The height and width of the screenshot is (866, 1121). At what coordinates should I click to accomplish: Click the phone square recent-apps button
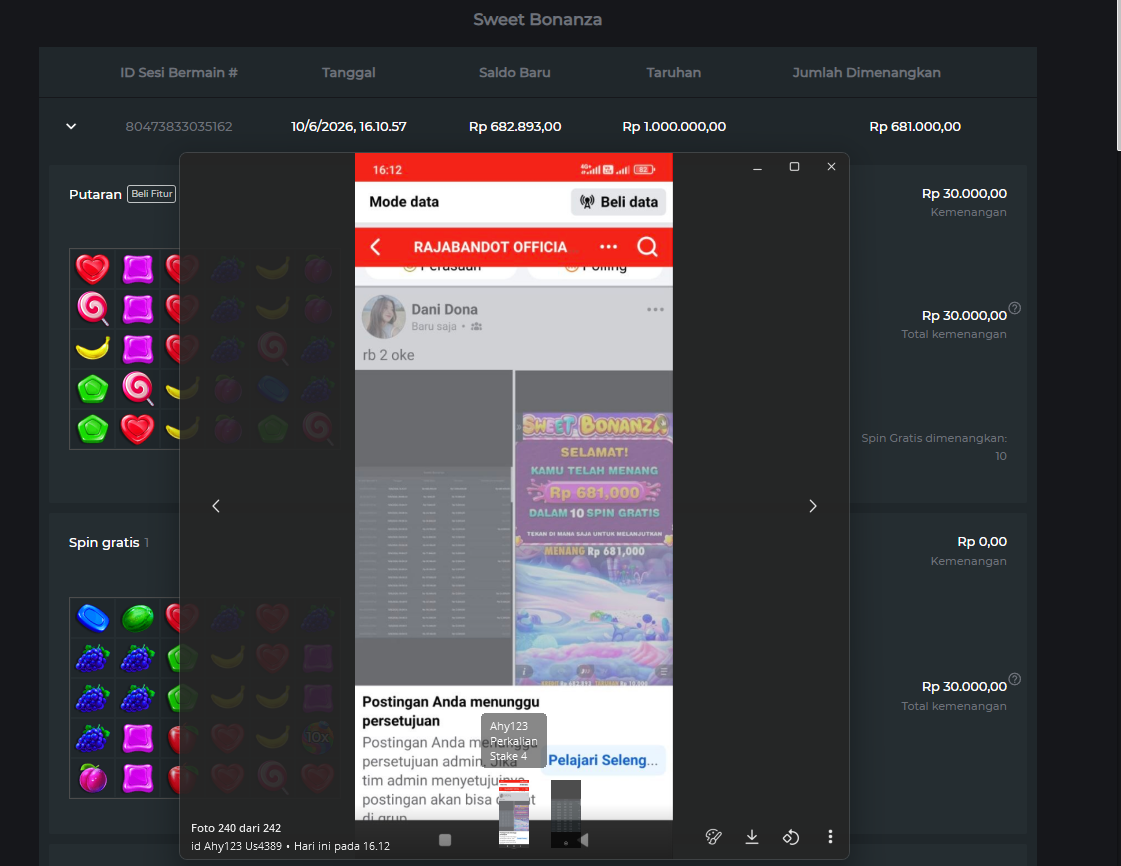coord(445,840)
